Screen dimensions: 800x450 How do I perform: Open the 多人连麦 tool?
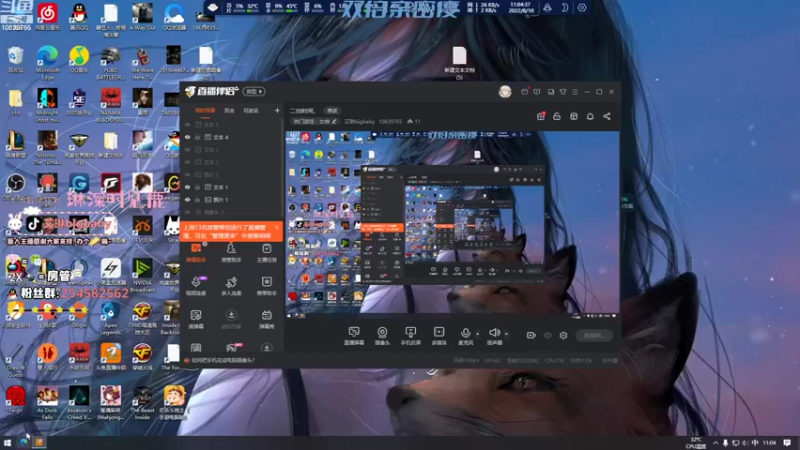click(231, 286)
